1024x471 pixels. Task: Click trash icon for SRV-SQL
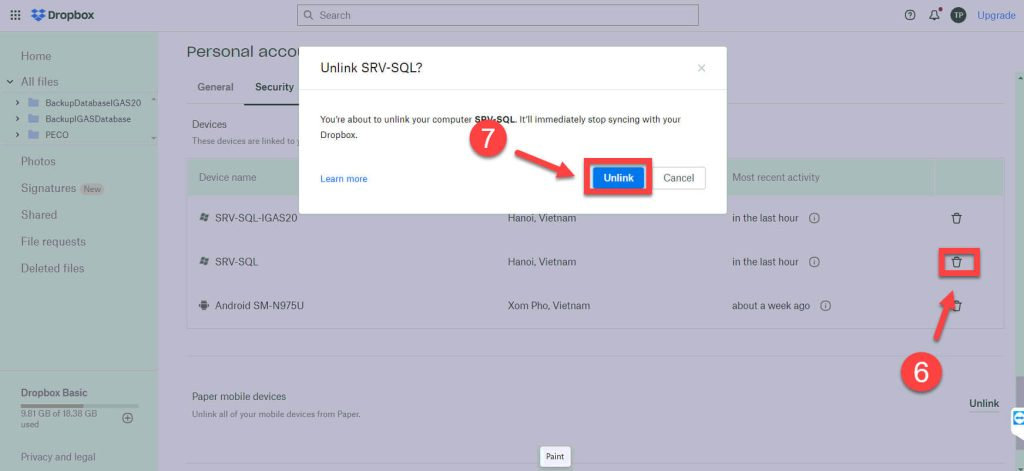[x=956, y=262]
